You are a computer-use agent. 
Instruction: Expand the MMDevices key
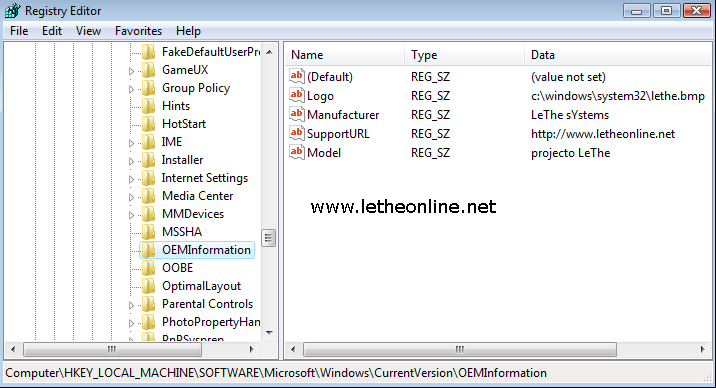click(x=132, y=215)
